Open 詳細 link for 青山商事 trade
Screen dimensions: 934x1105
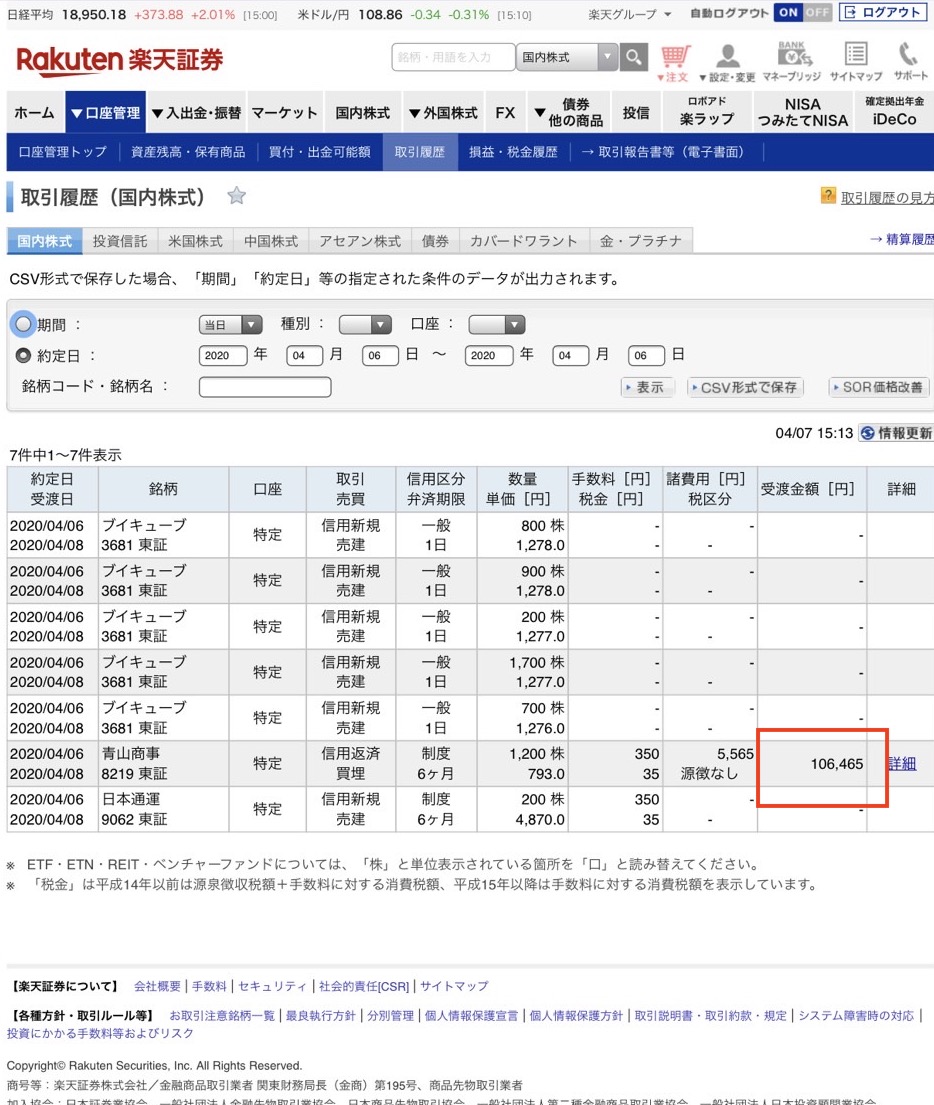tap(901, 763)
